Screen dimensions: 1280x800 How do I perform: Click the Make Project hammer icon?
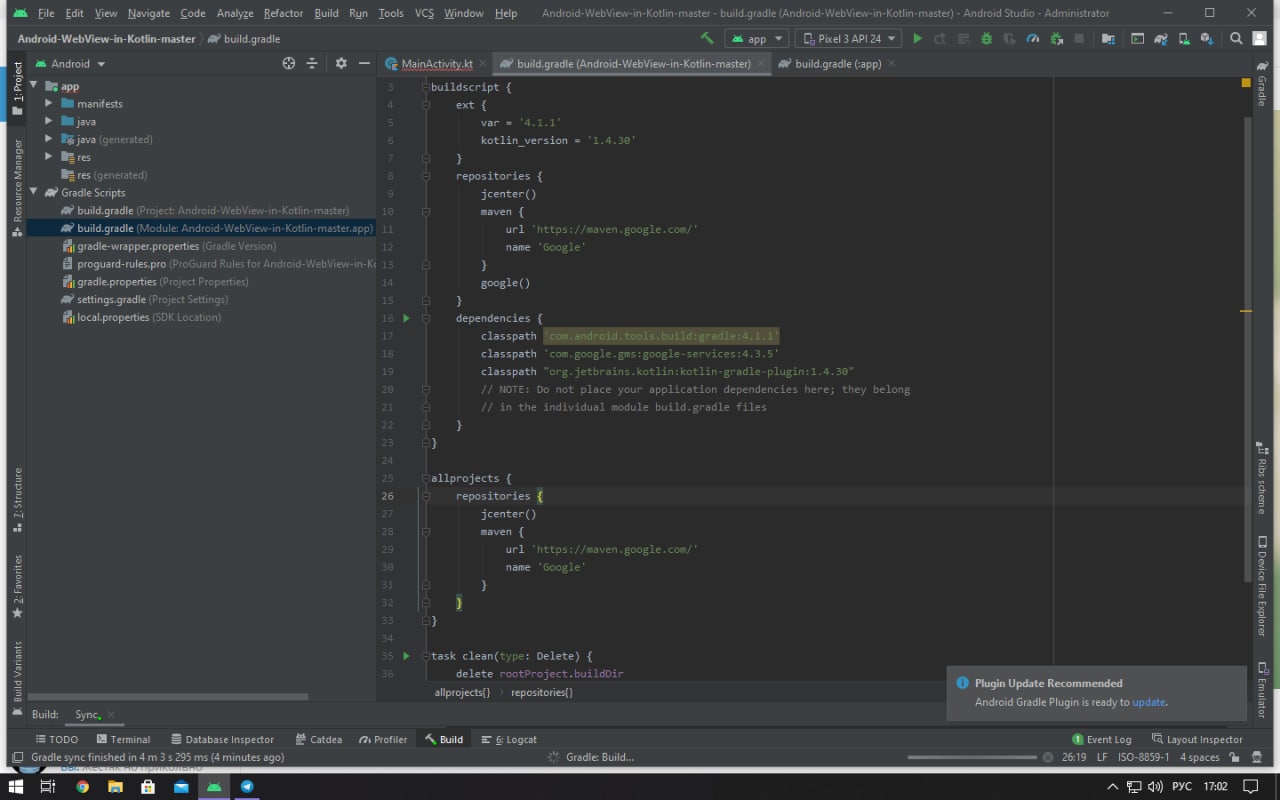coord(707,39)
